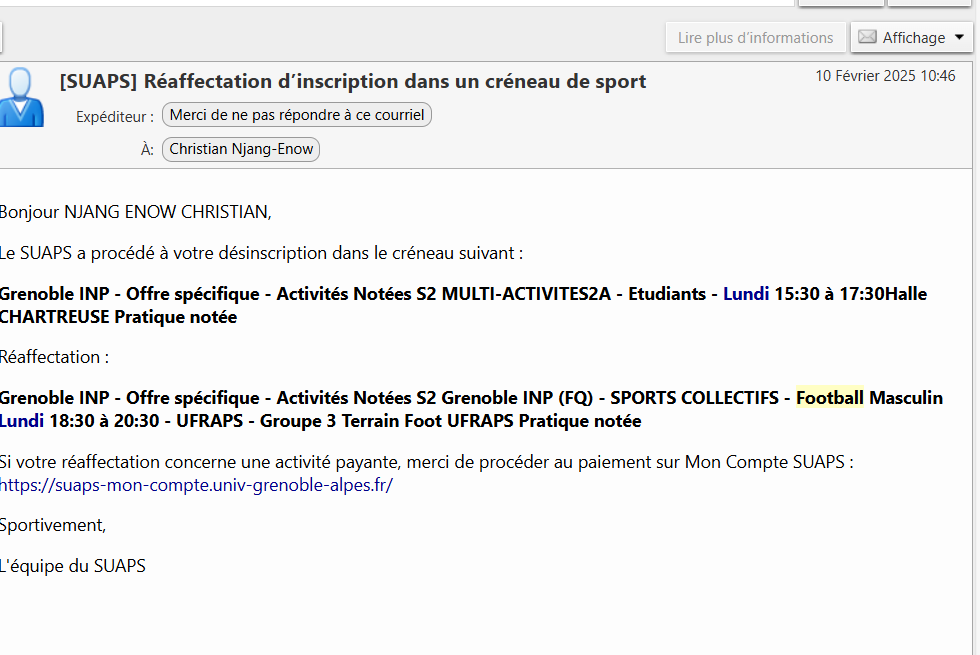Screen dimensions: 980x655
Task: Open the suaps-mon-compte.univ-grenoble-alpes.fr link
Action: pos(196,485)
